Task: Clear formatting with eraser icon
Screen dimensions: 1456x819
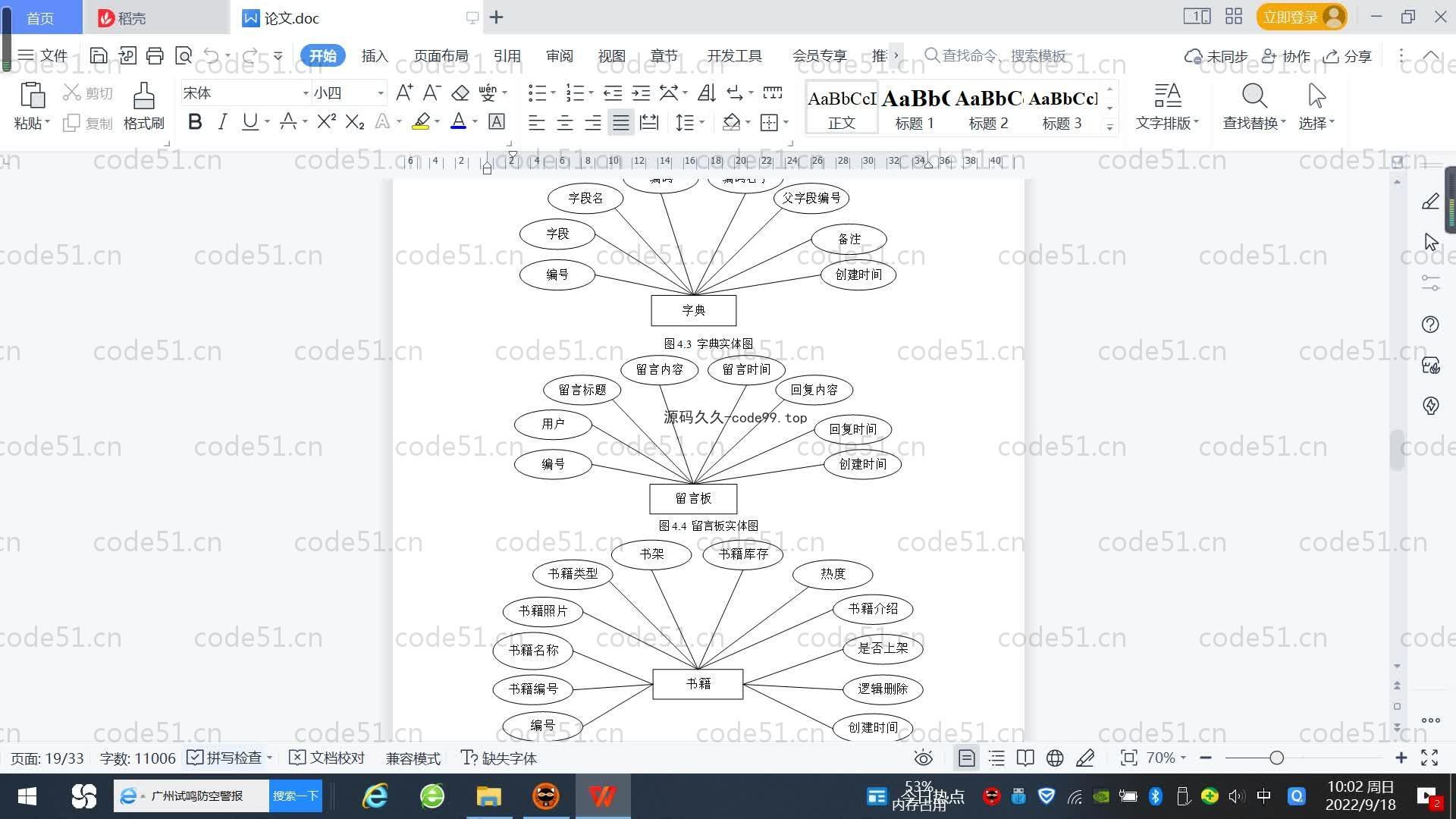Action: pos(460,93)
